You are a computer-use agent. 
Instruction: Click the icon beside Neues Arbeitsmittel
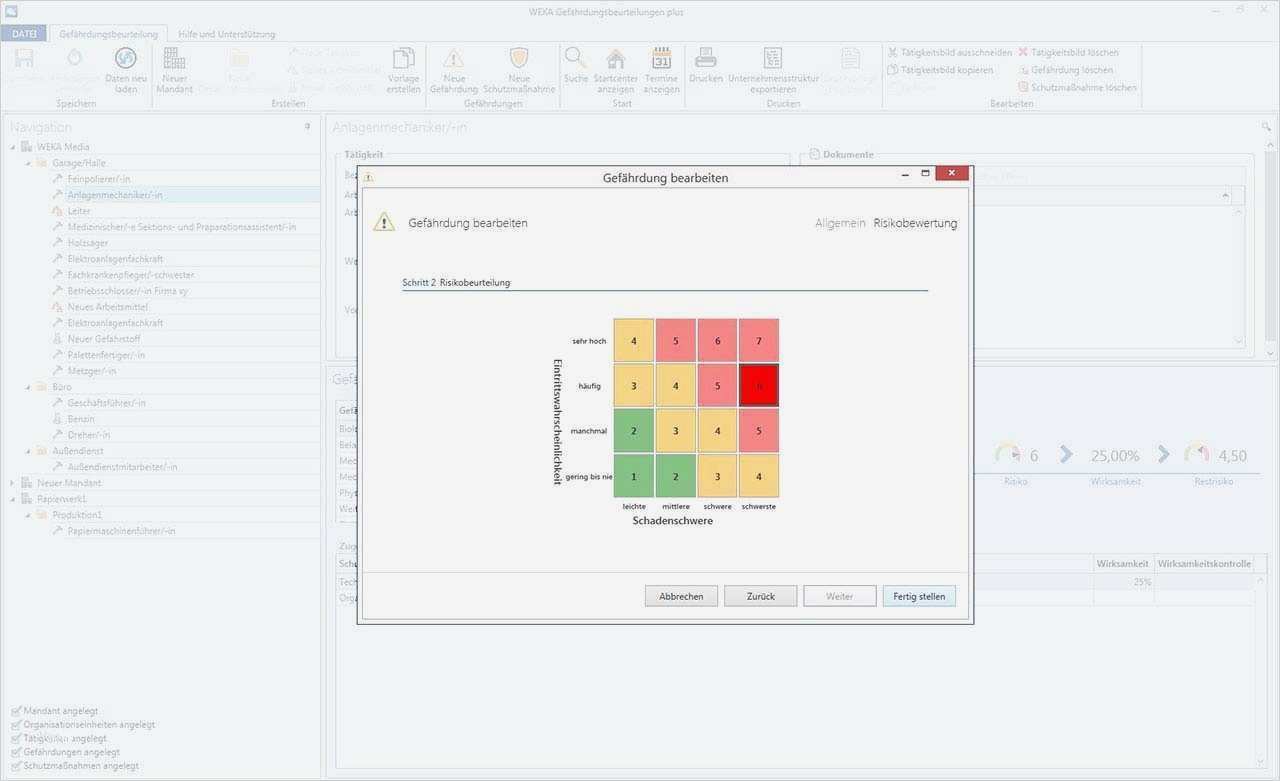tap(58, 307)
